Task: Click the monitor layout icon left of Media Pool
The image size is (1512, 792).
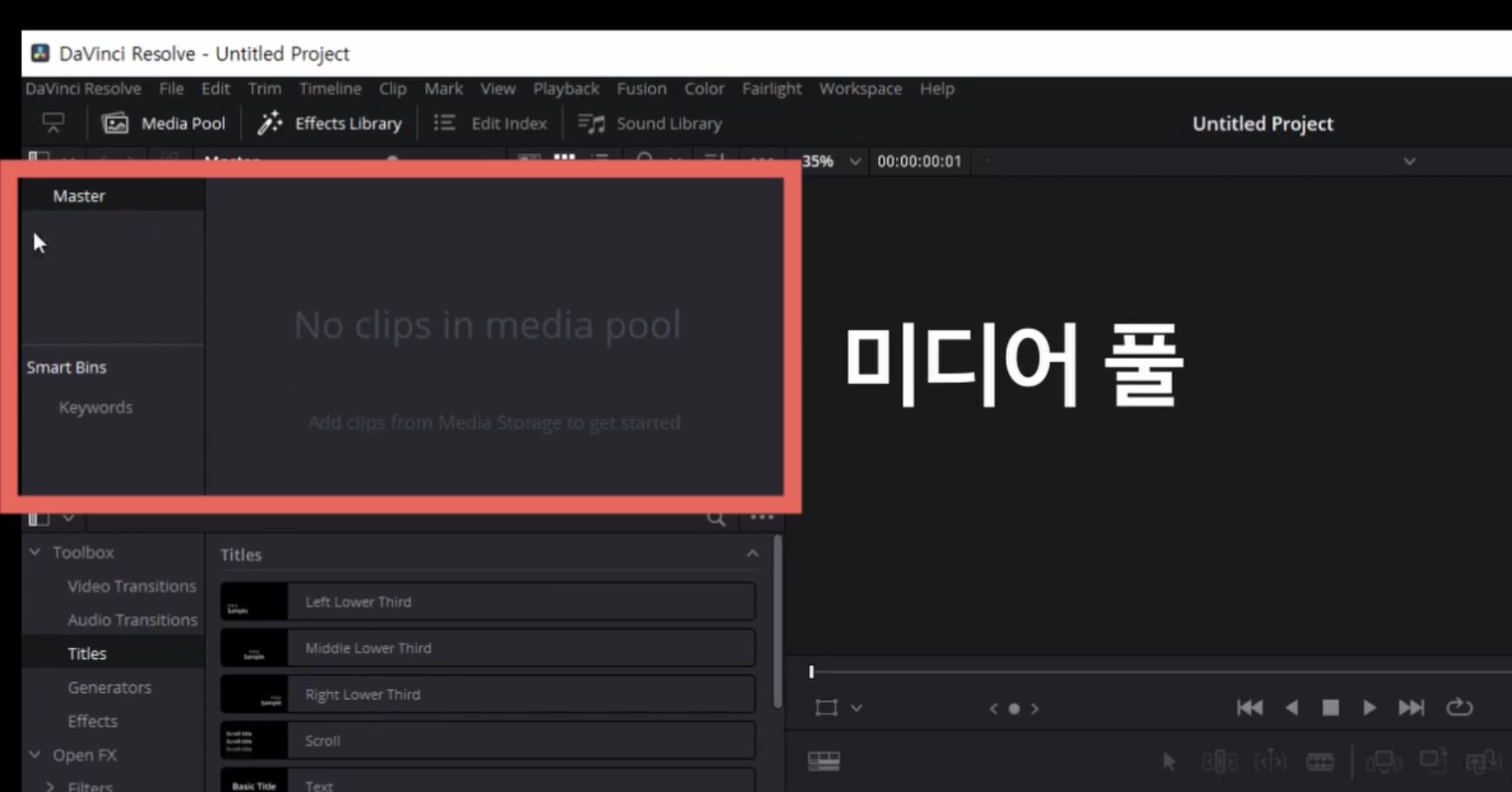Action: click(53, 123)
